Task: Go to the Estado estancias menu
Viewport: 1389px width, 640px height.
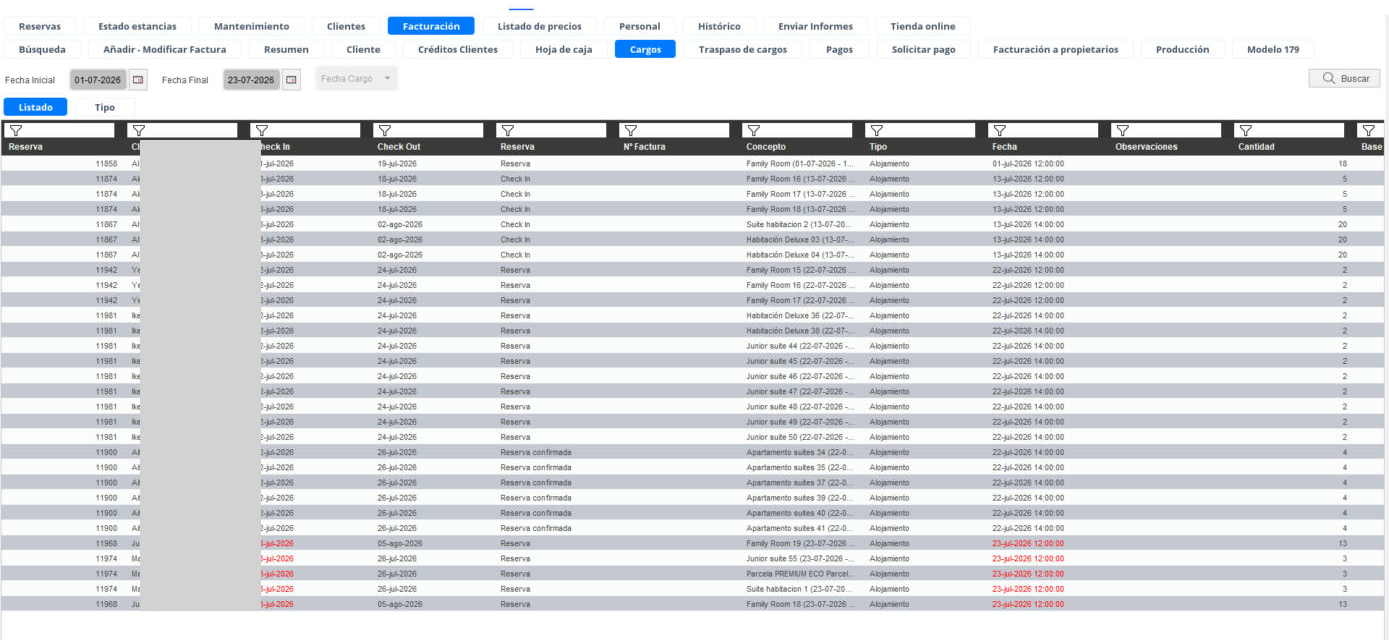Action: click(x=137, y=26)
